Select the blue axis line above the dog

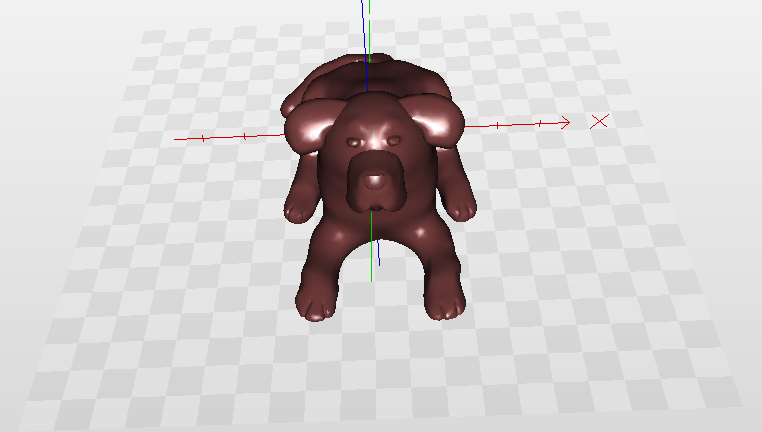366,28
